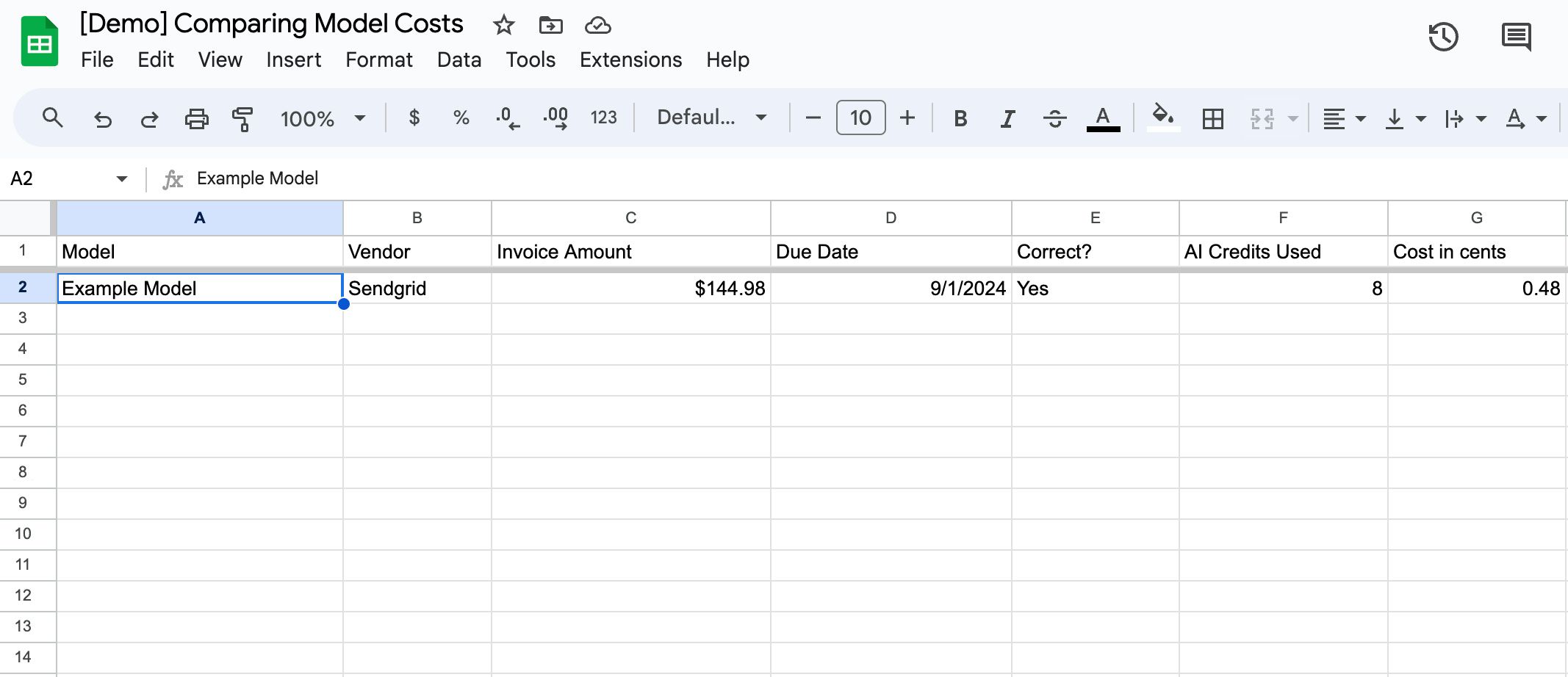The image size is (1568, 677).
Task: Open the font family dropdown
Action: [711, 117]
